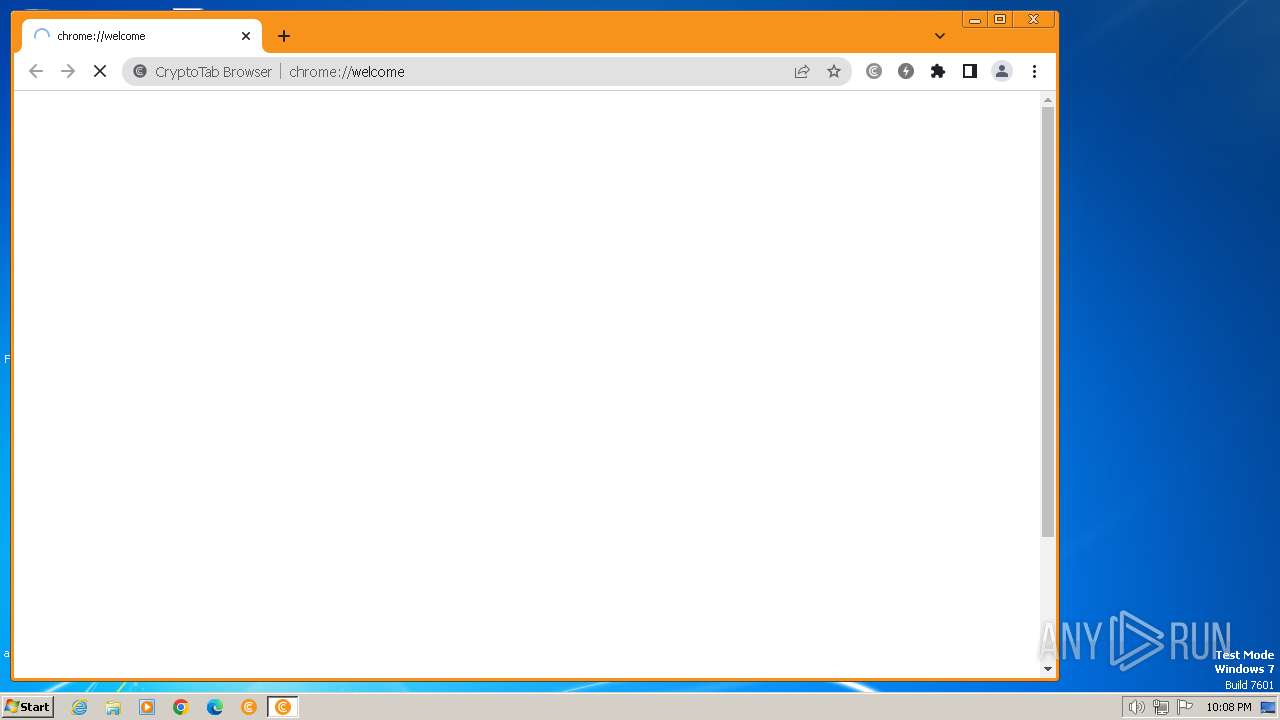Image resolution: width=1280 pixels, height=720 pixels.
Task: Click the page scrollbar down arrow
Action: 1048,668
